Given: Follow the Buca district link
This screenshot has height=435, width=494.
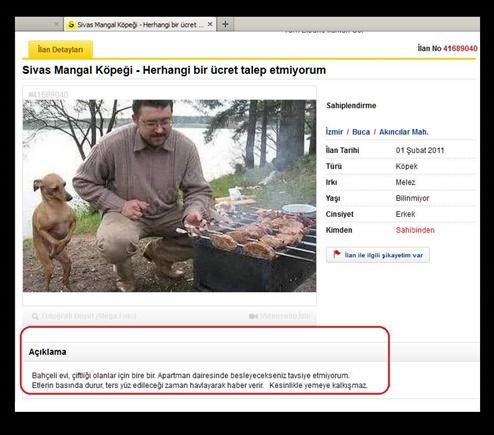Looking at the screenshot, I should point(361,132).
